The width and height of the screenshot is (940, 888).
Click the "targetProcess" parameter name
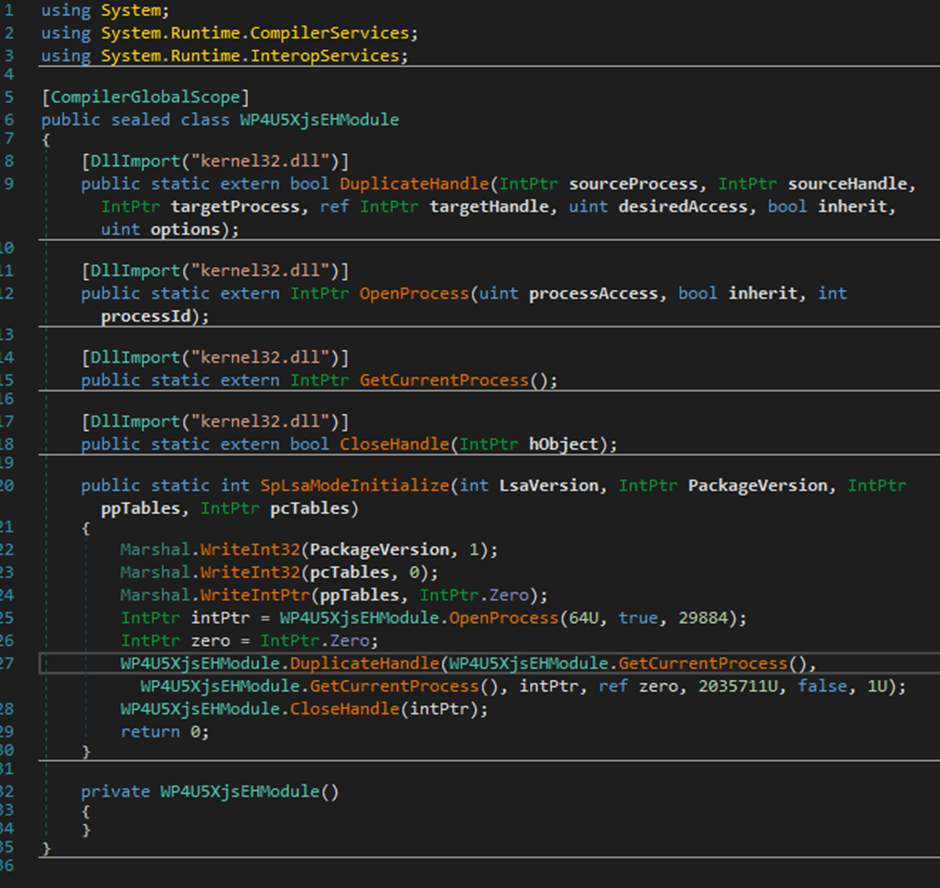[x=235, y=207]
